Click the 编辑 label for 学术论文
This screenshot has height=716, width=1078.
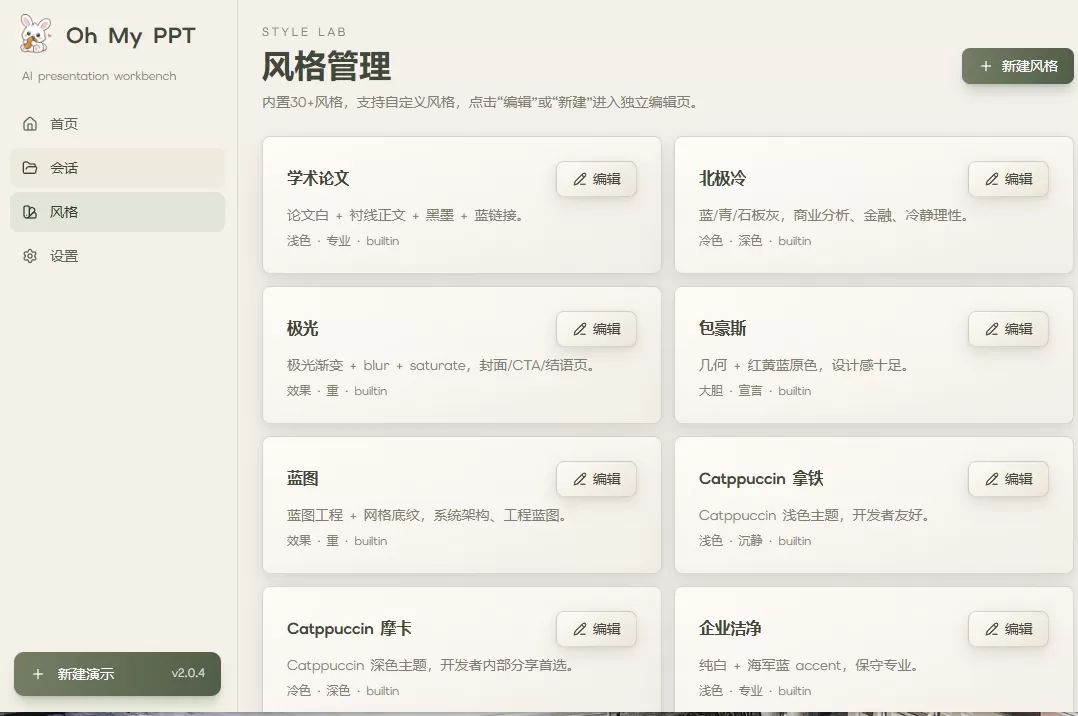(606, 179)
